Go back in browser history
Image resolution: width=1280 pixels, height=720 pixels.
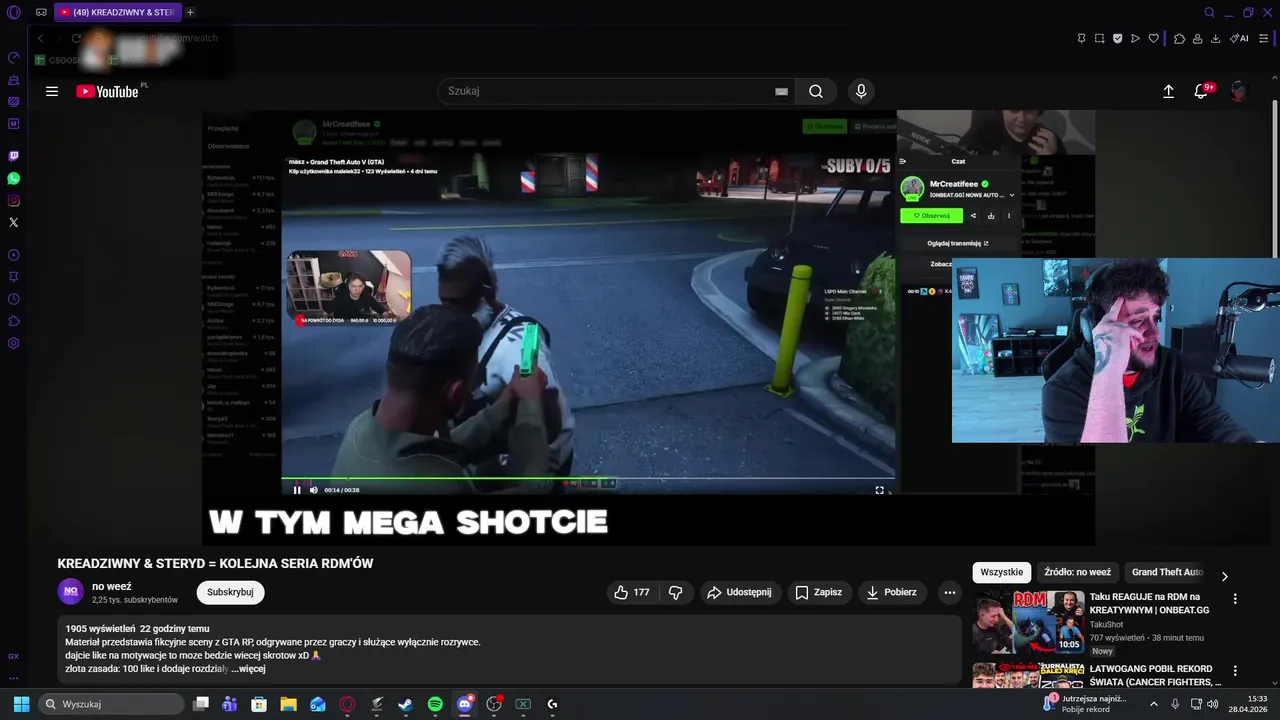[x=40, y=38]
